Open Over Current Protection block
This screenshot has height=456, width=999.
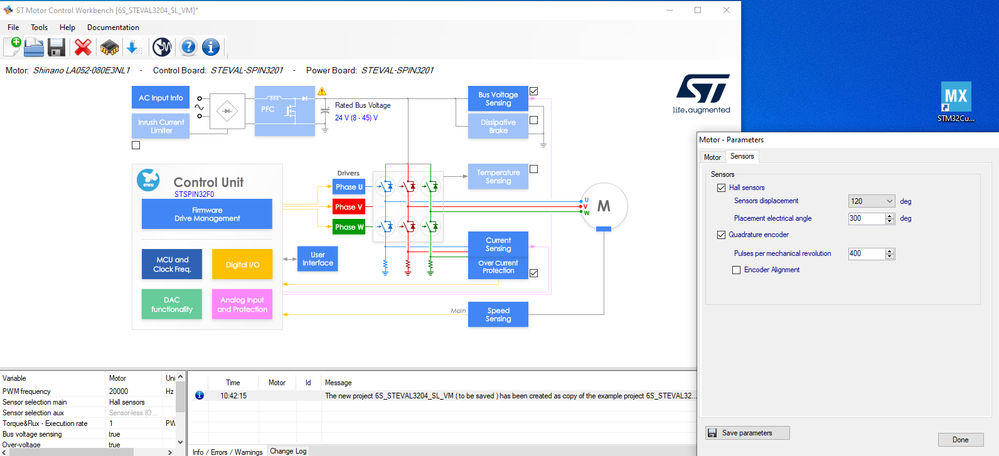tap(498, 267)
